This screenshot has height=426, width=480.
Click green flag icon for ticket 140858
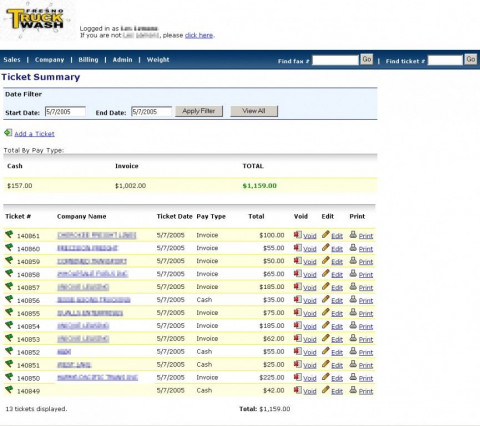[9, 273]
